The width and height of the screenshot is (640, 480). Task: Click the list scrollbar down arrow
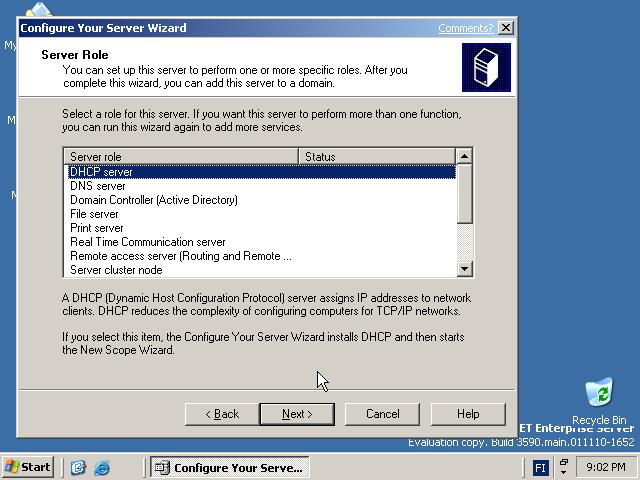click(x=464, y=269)
